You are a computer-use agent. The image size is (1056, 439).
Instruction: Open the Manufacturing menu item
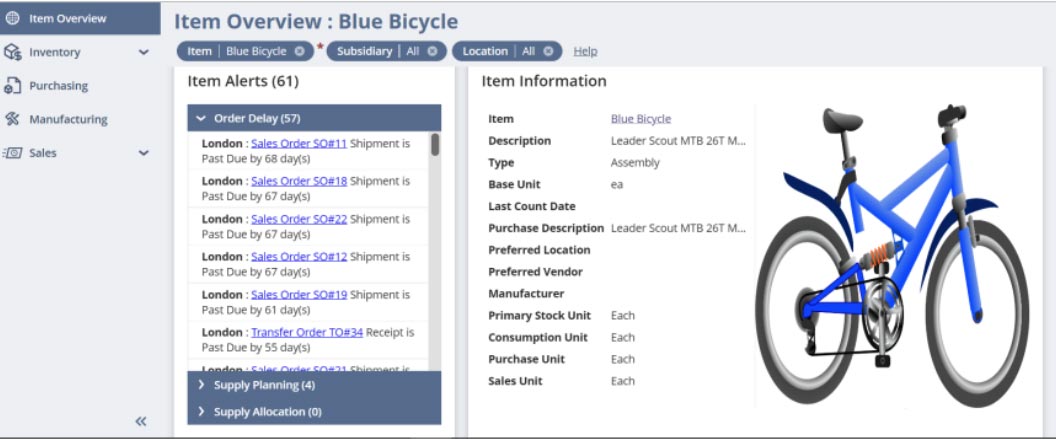pyautogui.click(x=68, y=119)
